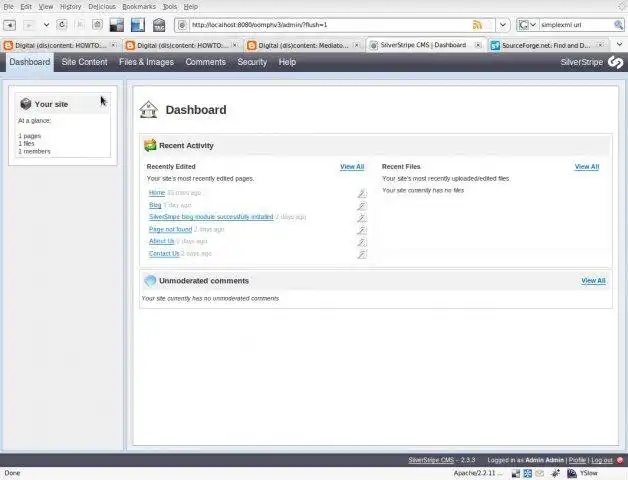Viewport: 628px width, 480px height.
Task: Click View All for Unmoderated comments
Action: tap(593, 281)
